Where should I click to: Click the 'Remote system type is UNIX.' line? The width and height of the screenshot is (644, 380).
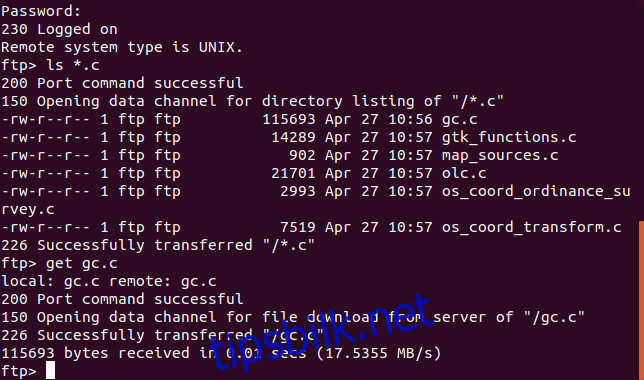[122, 47]
